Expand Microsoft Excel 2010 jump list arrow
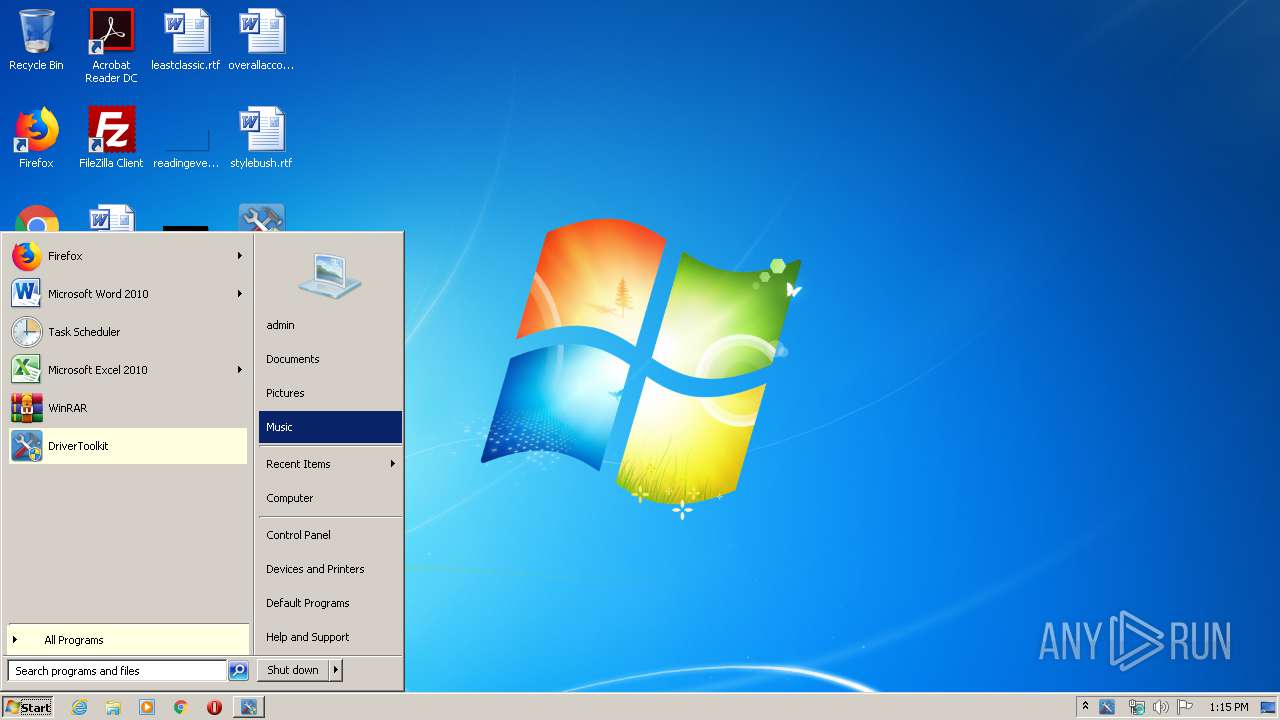 [x=239, y=370]
